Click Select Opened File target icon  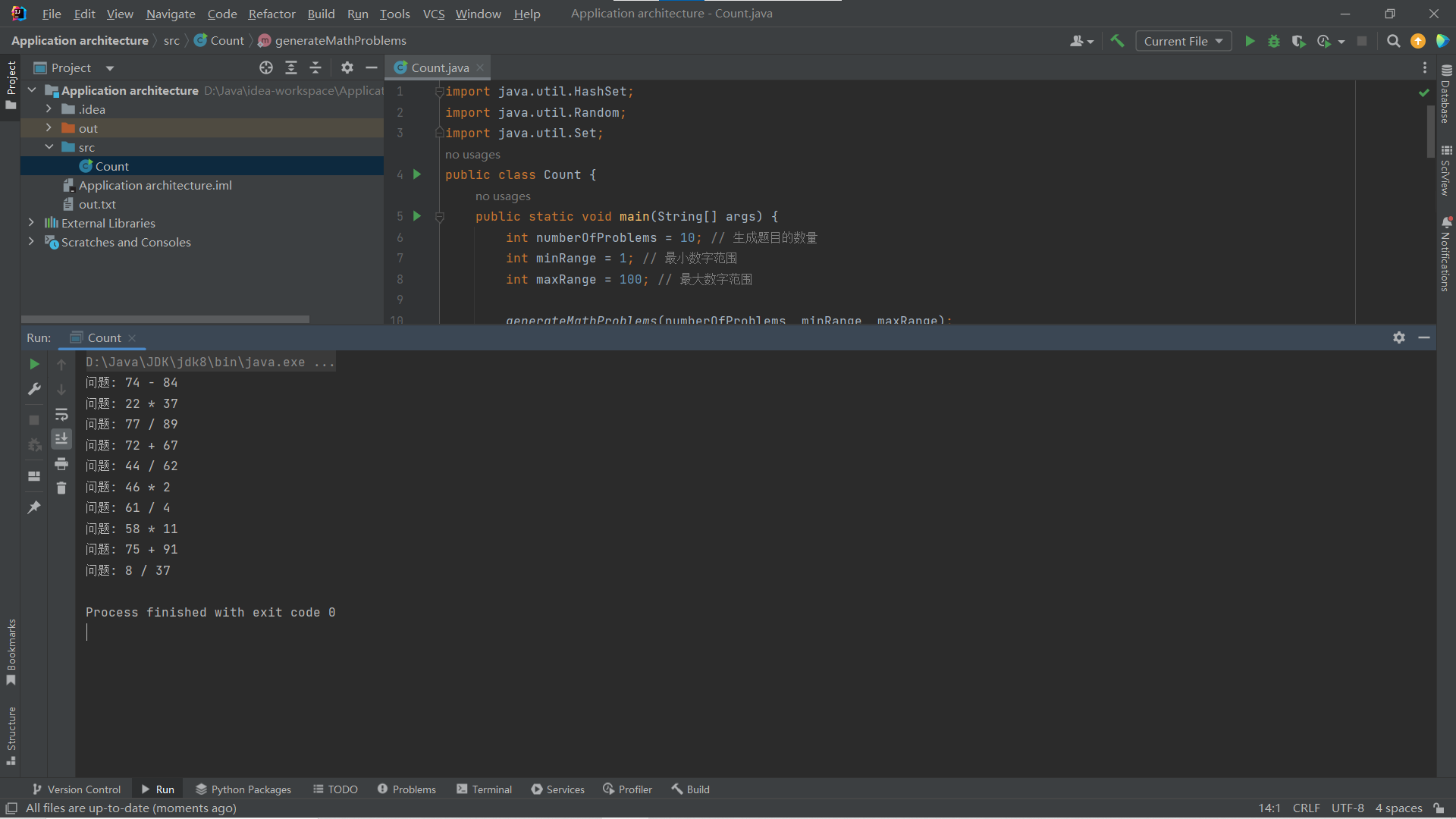click(266, 67)
